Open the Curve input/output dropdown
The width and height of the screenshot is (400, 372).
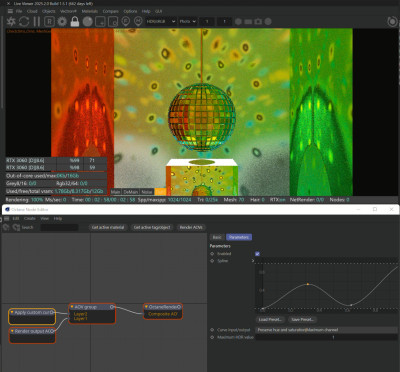326,330
